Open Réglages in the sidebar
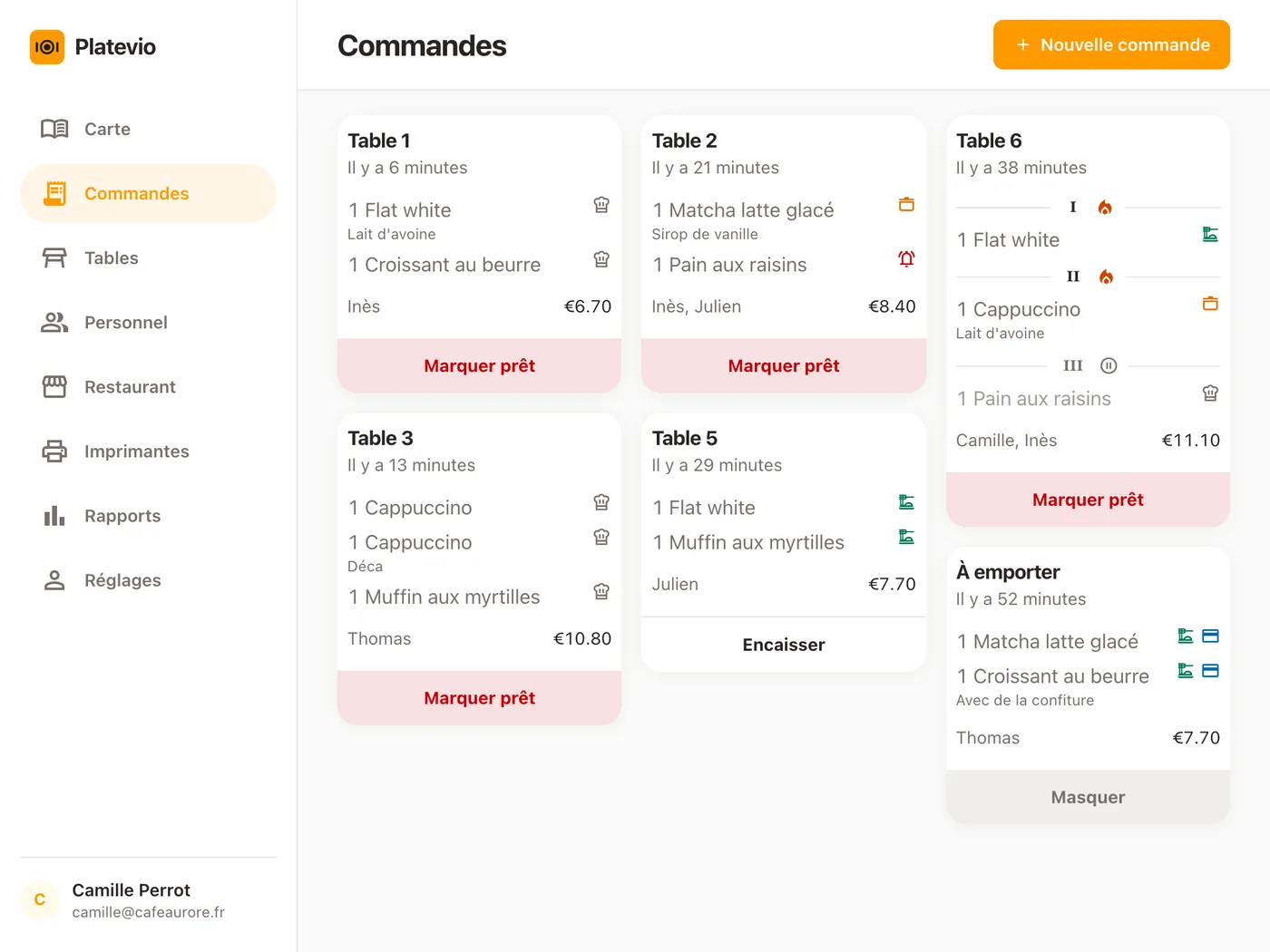The width and height of the screenshot is (1270, 952). pos(148,579)
